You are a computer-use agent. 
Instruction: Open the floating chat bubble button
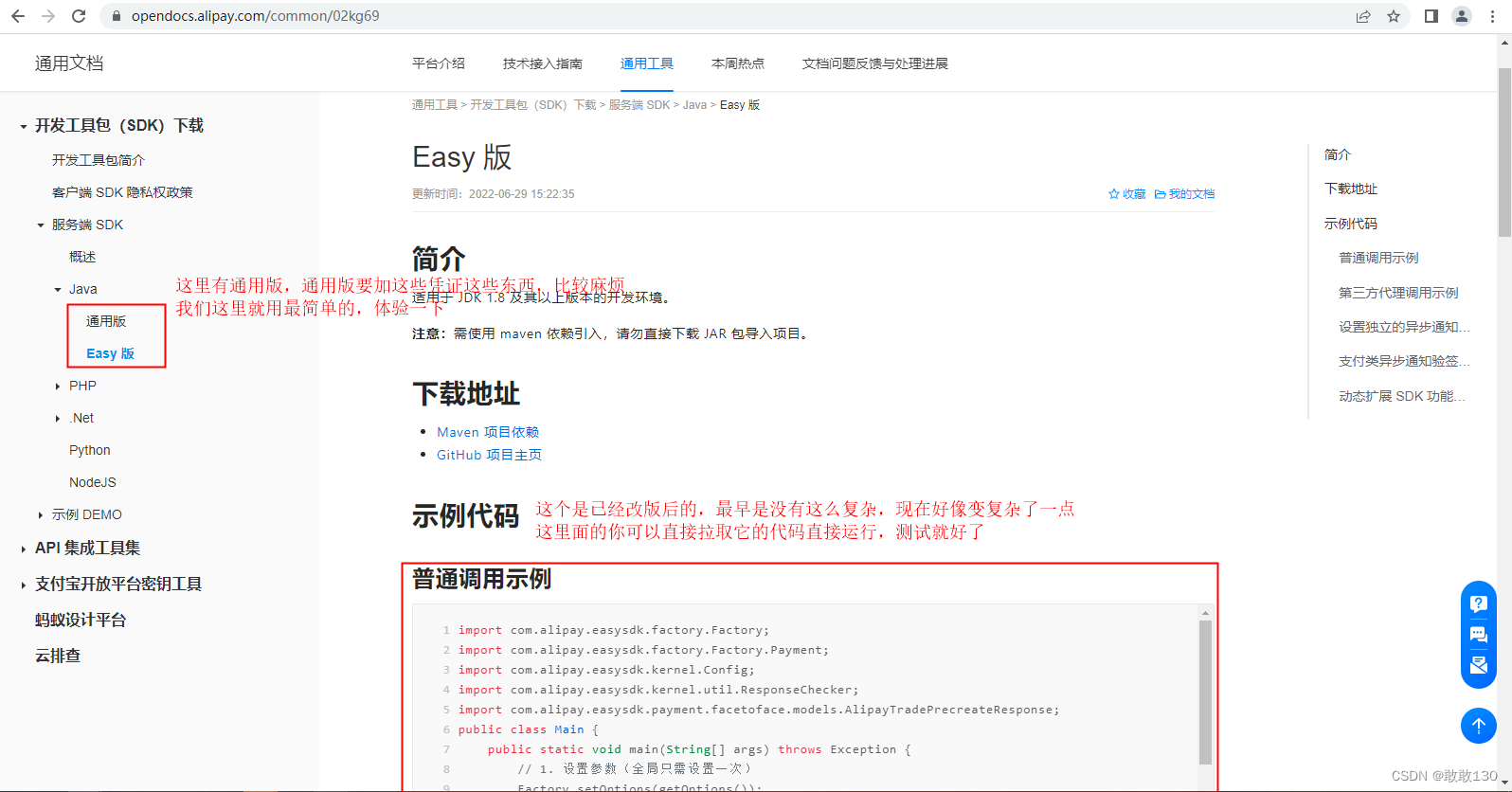(1479, 635)
